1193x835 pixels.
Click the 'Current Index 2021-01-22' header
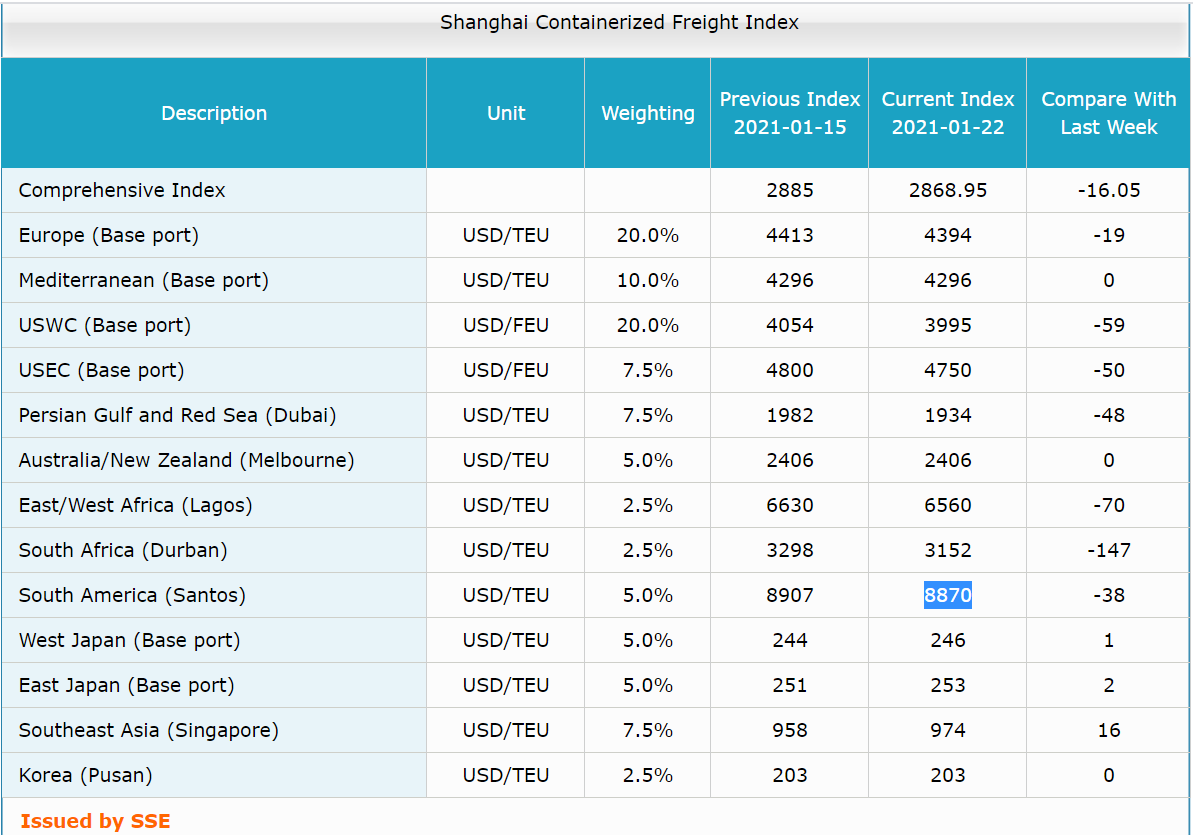pyautogui.click(x=947, y=113)
